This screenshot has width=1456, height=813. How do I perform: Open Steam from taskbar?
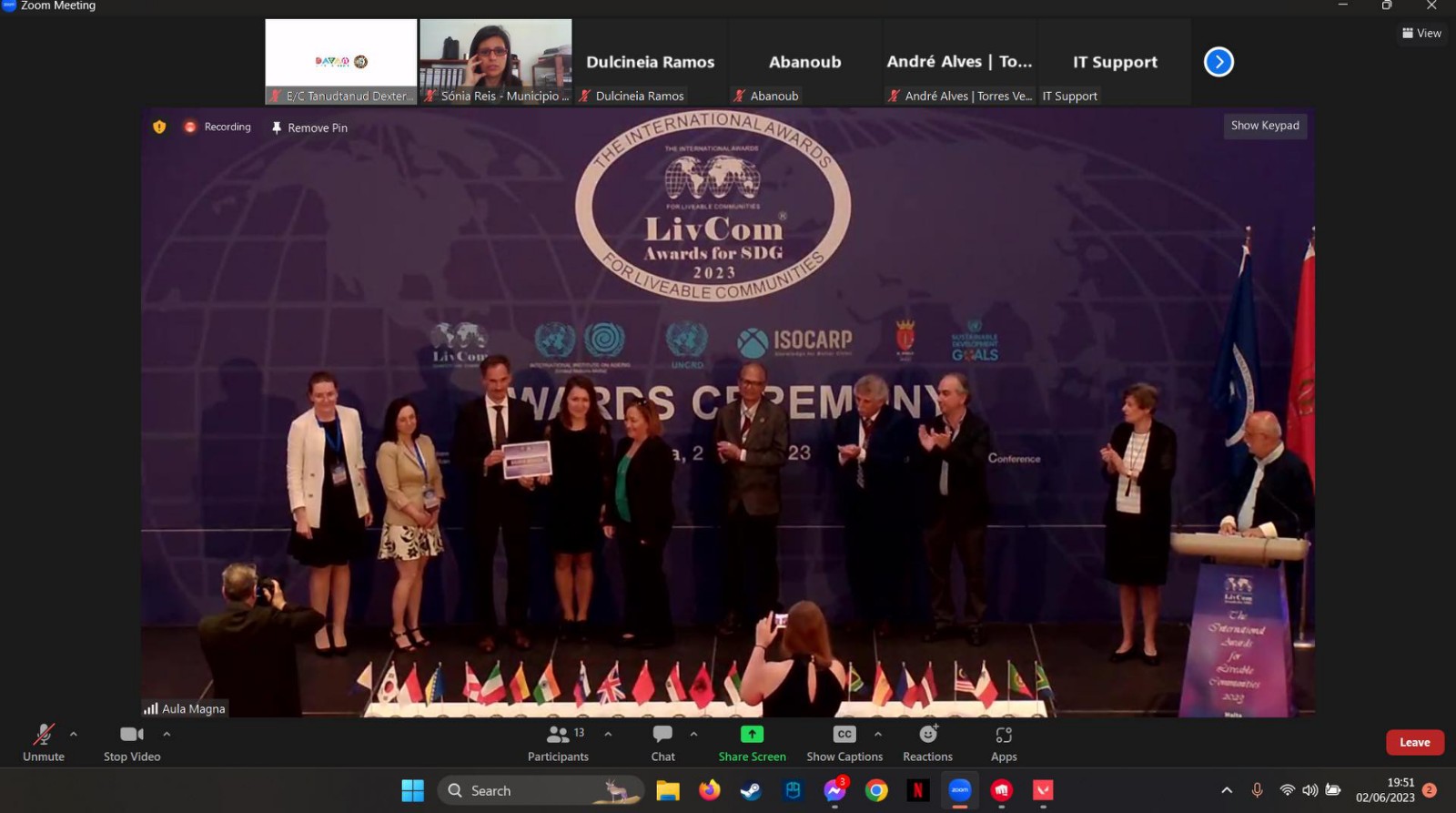(x=751, y=790)
